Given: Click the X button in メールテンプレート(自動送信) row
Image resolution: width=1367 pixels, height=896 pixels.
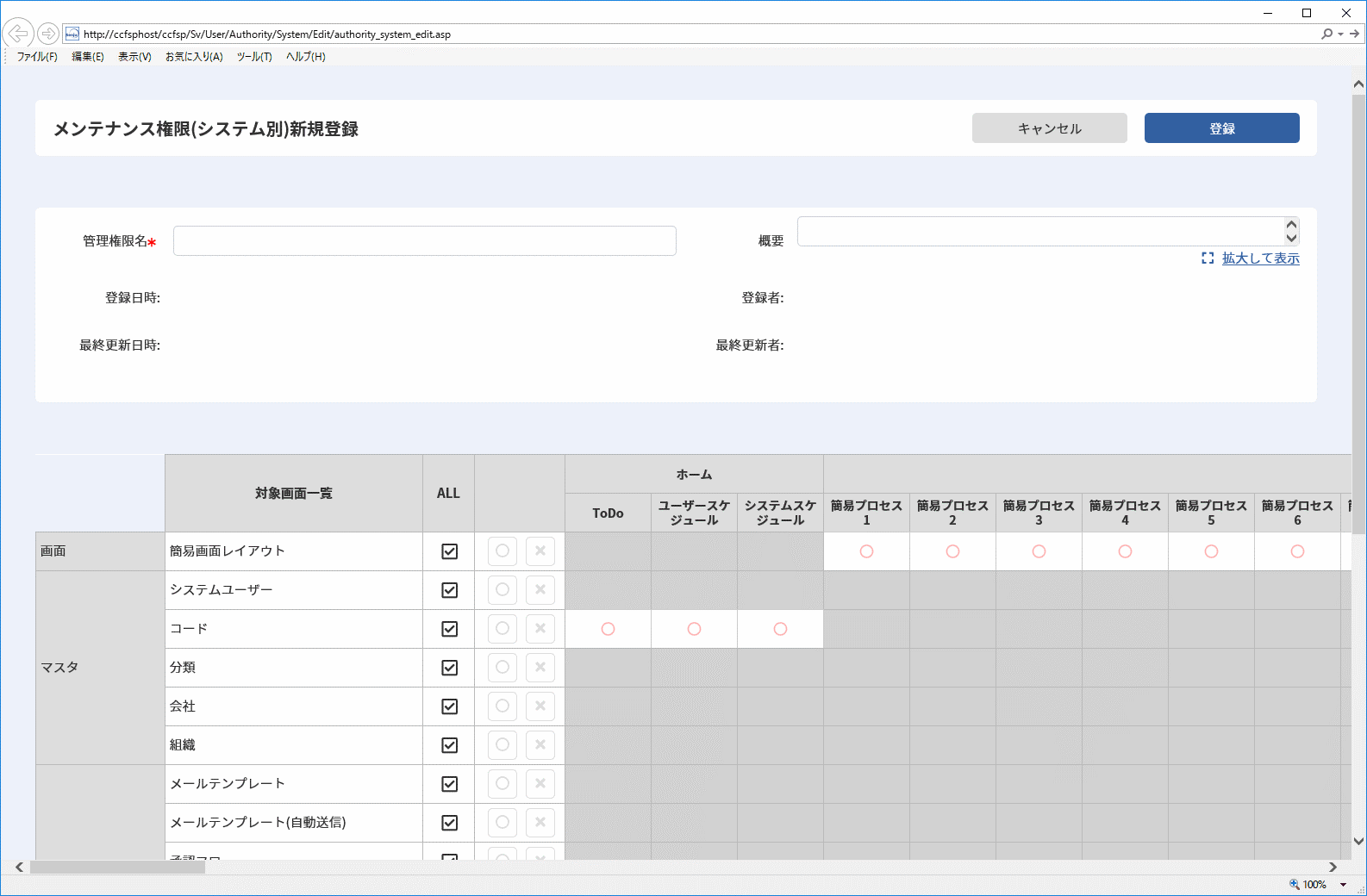Looking at the screenshot, I should point(540,823).
